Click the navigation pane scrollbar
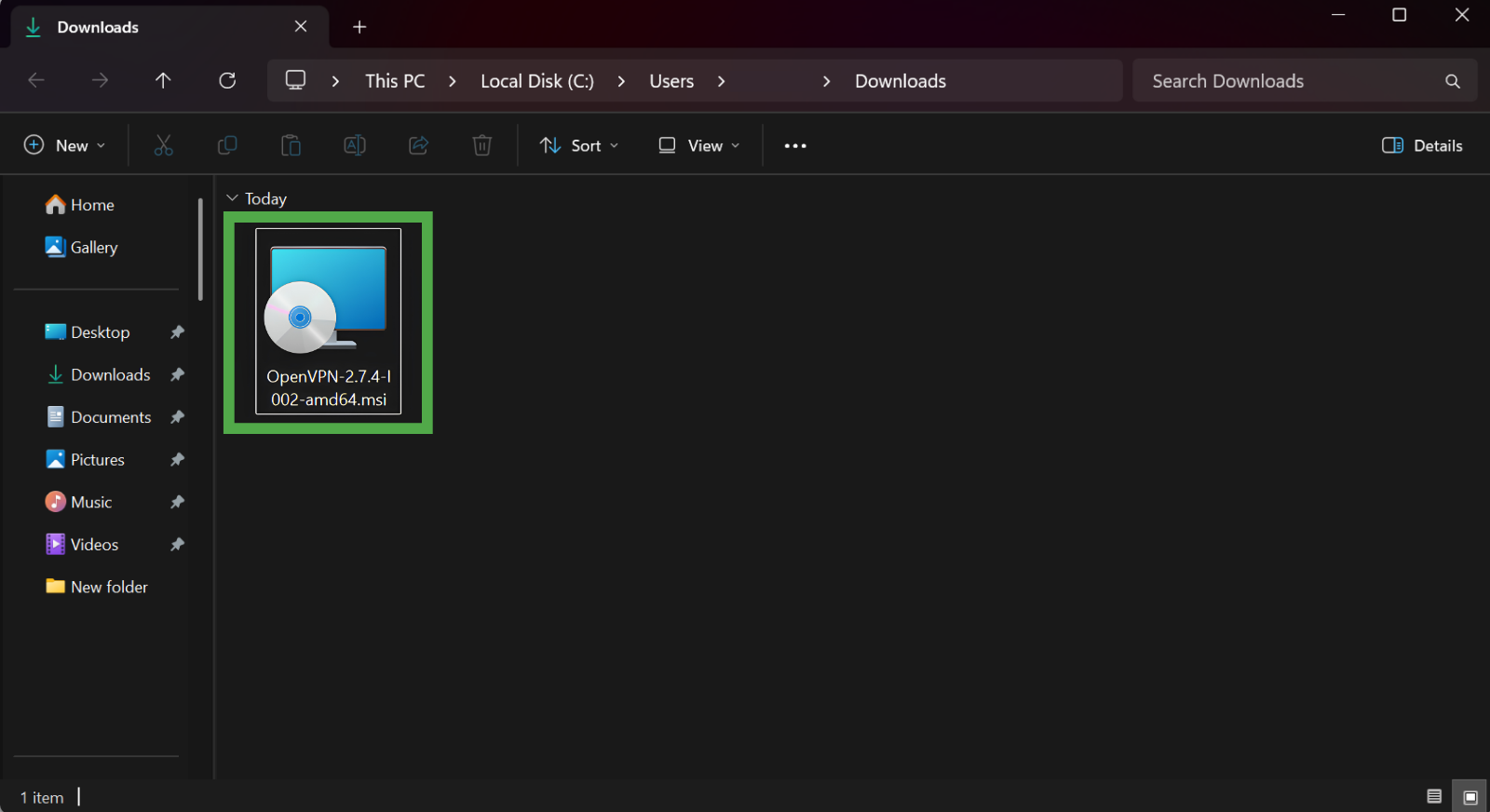Screen dimensions: 1490x812 click(x=200, y=249)
